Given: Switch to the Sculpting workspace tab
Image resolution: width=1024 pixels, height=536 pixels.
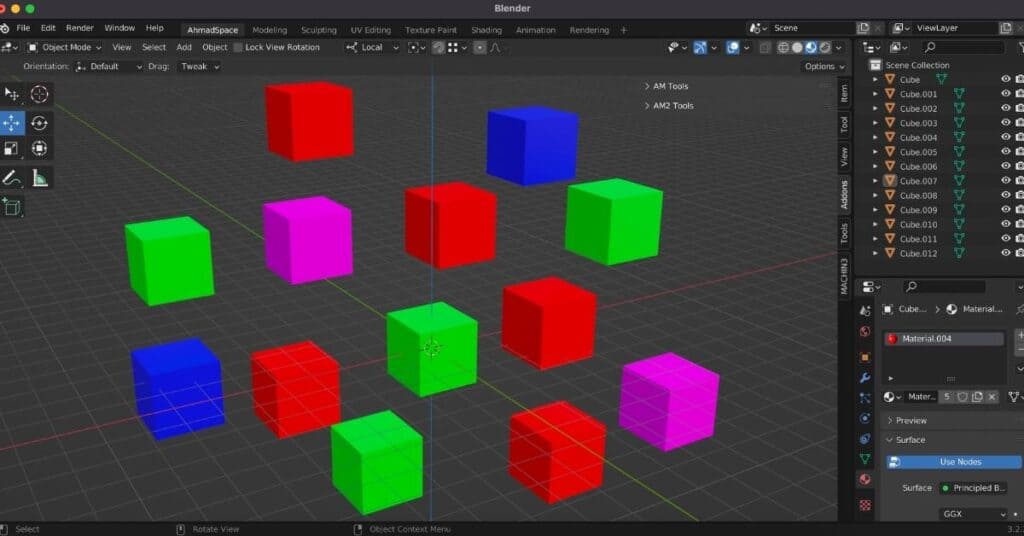Looking at the screenshot, I should point(319,30).
